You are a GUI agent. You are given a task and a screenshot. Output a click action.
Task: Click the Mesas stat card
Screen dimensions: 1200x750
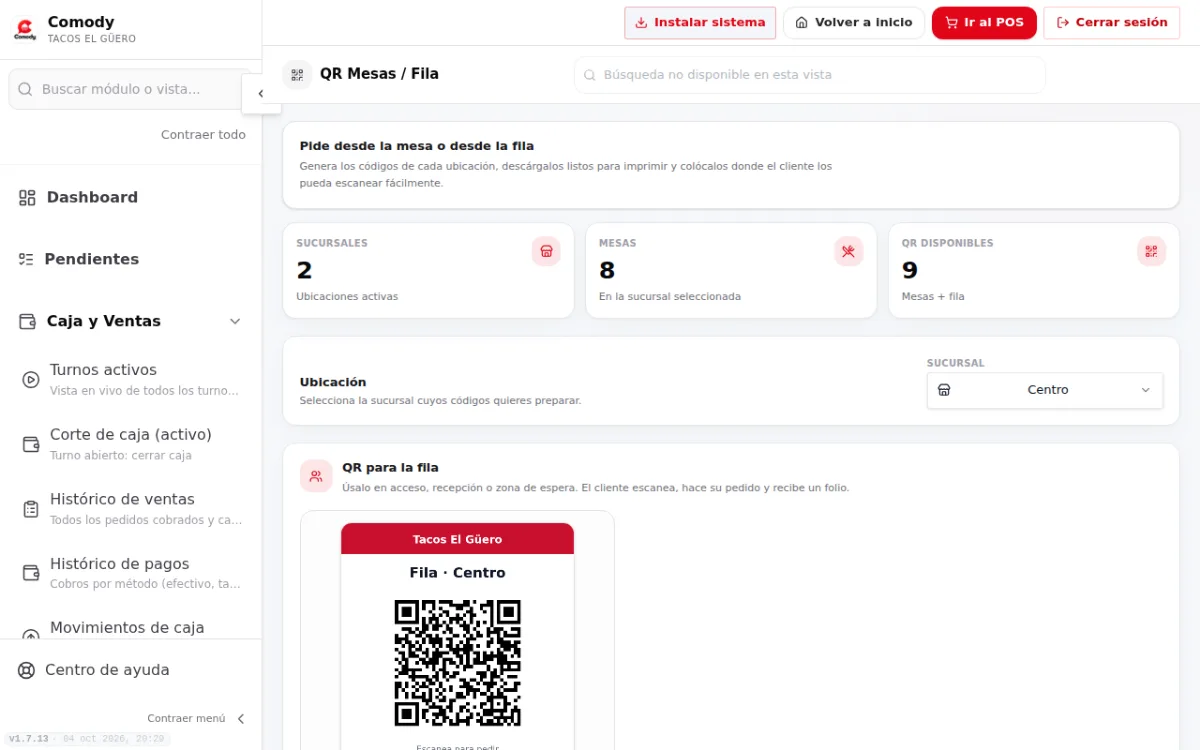(731, 270)
